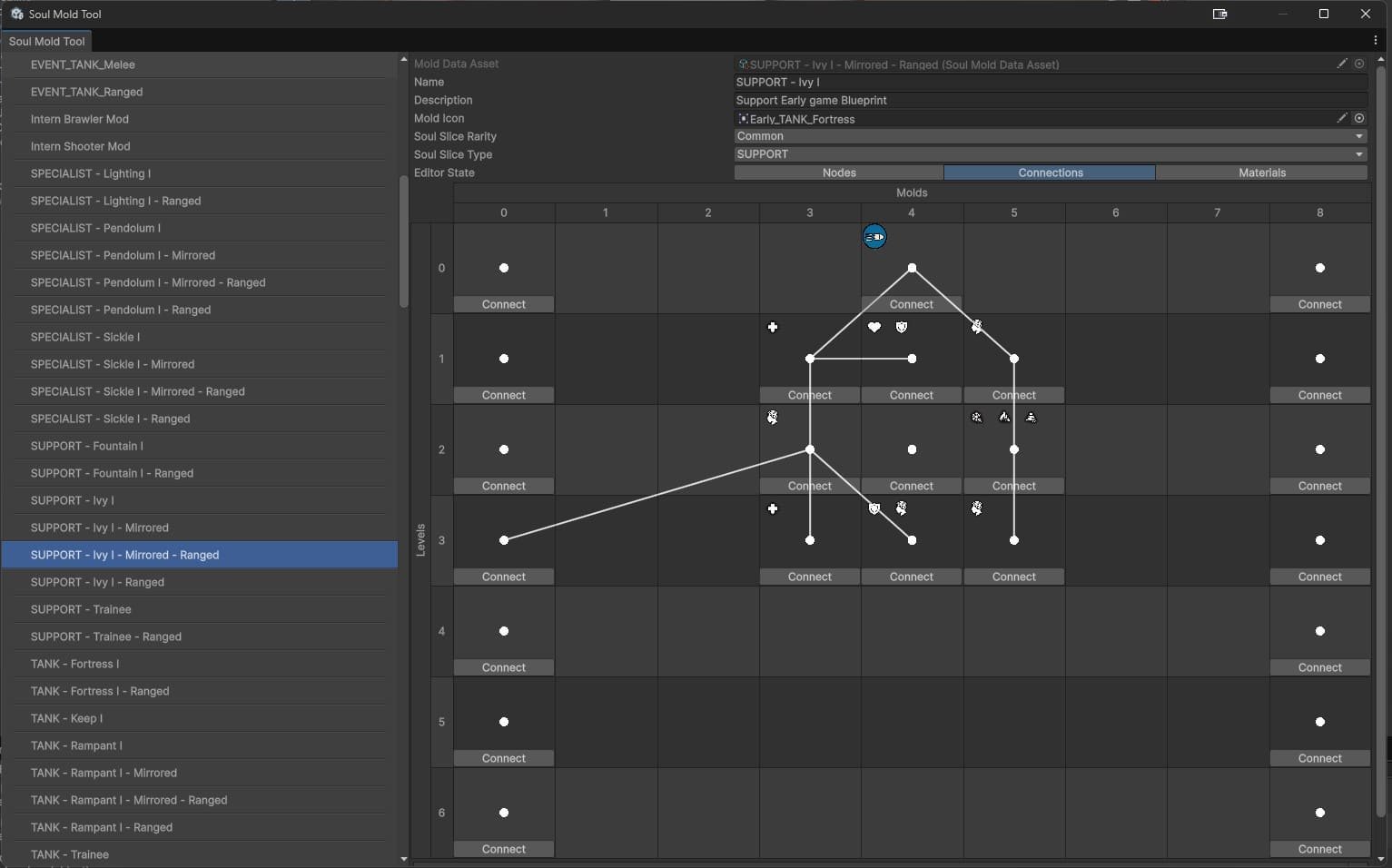Click the flexed-arm icon in level 3, mold 5
1392x868 pixels.
point(977,508)
